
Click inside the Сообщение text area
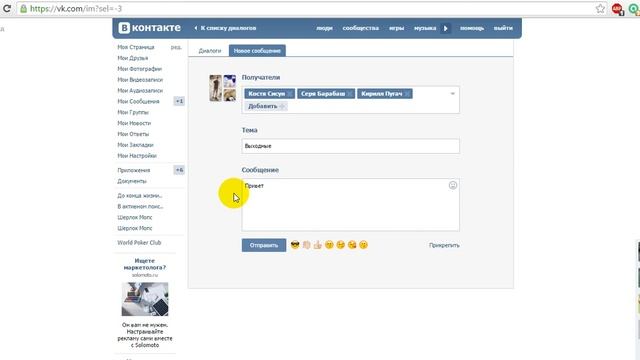click(351, 205)
